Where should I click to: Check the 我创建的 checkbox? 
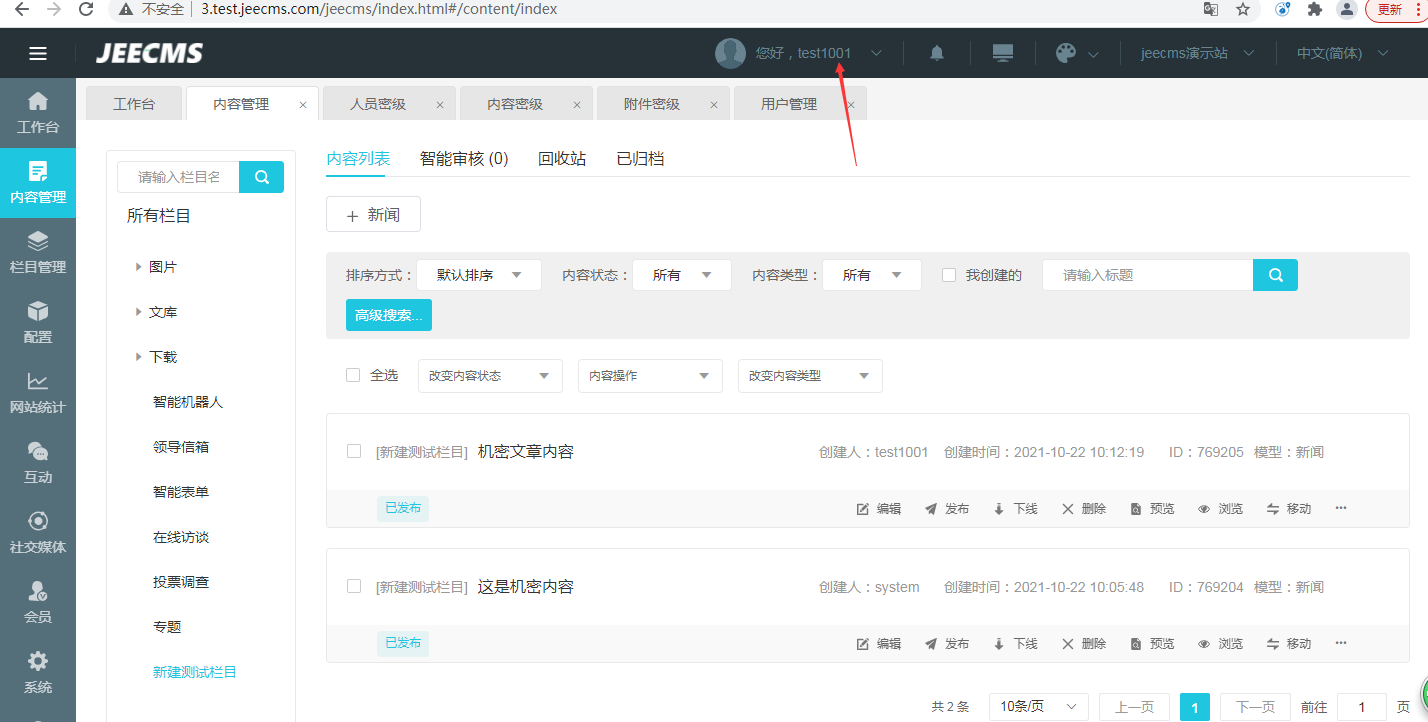point(949,275)
